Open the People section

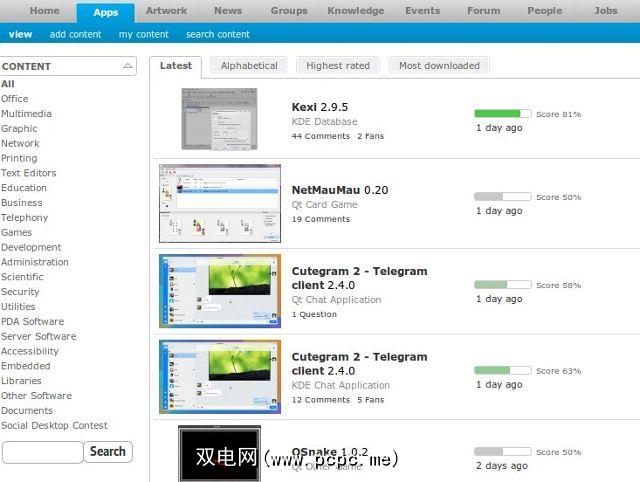[x=545, y=11]
